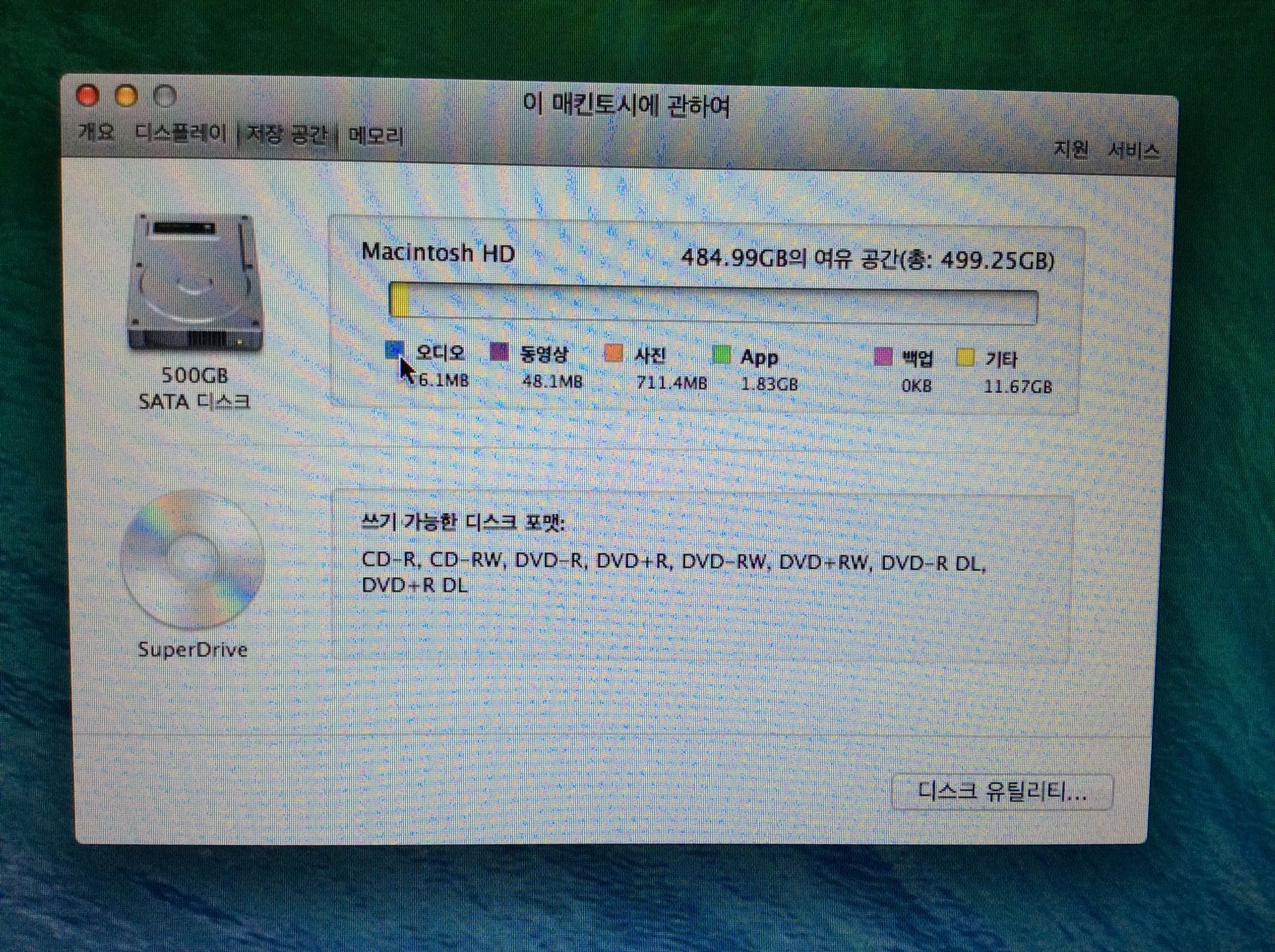Minimize window with the yellow button
Viewport: 1275px width, 952px height.
(126, 96)
